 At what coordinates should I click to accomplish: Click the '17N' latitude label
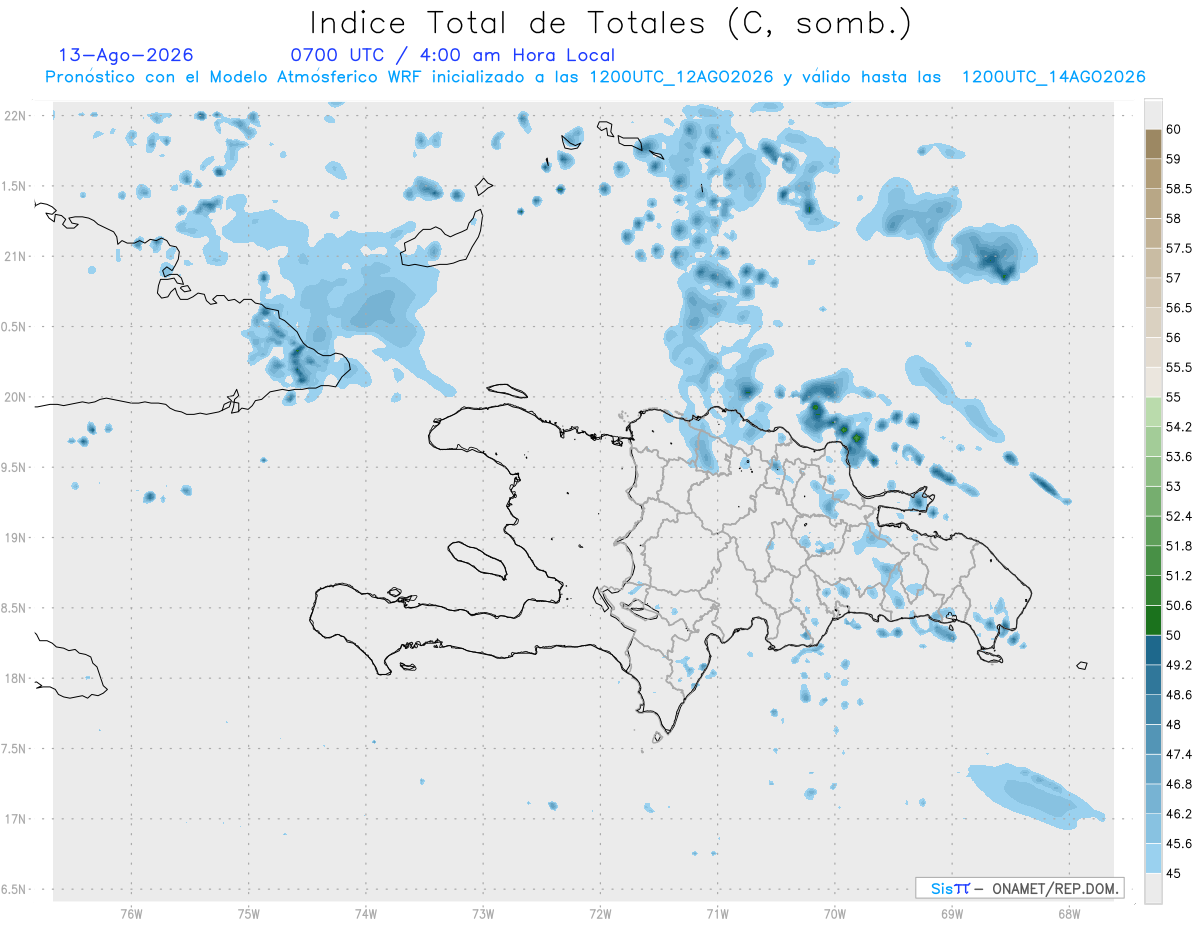(16, 818)
